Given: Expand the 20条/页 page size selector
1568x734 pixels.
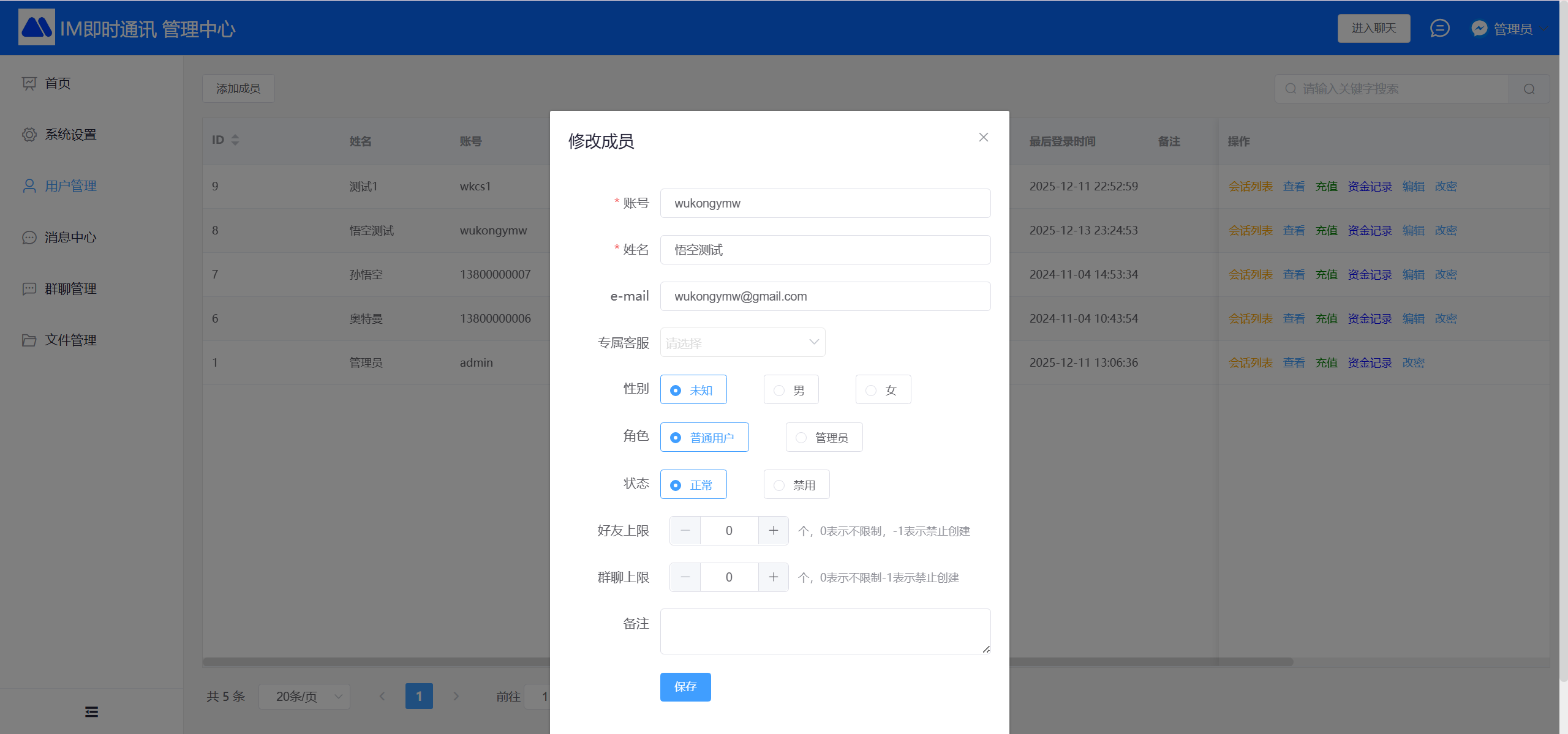Looking at the screenshot, I should point(304,697).
